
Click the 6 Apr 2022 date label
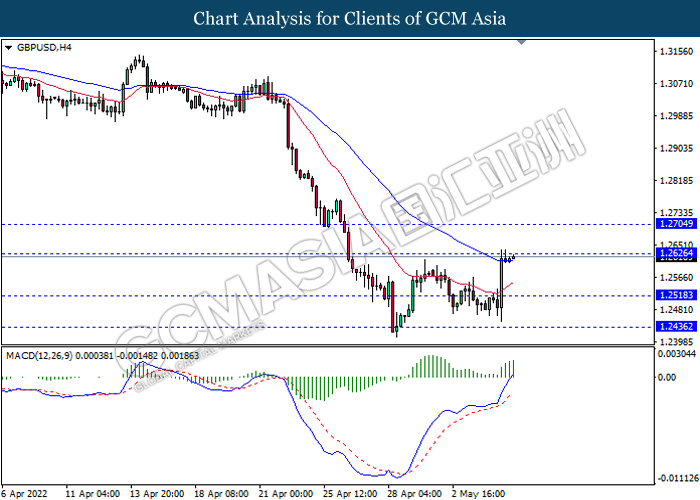click(25, 494)
